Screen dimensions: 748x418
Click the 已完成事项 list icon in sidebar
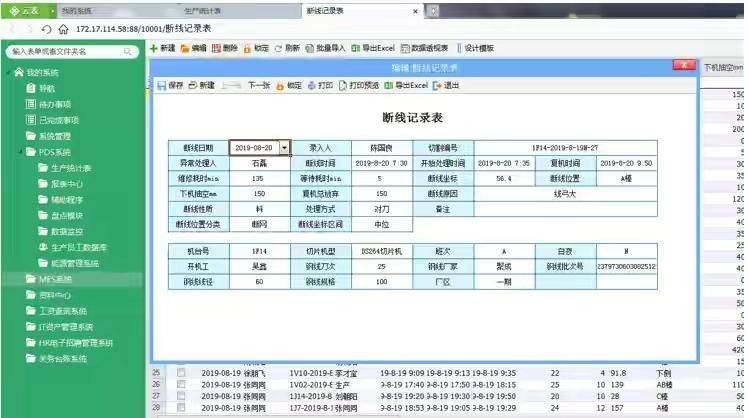(x=31, y=120)
